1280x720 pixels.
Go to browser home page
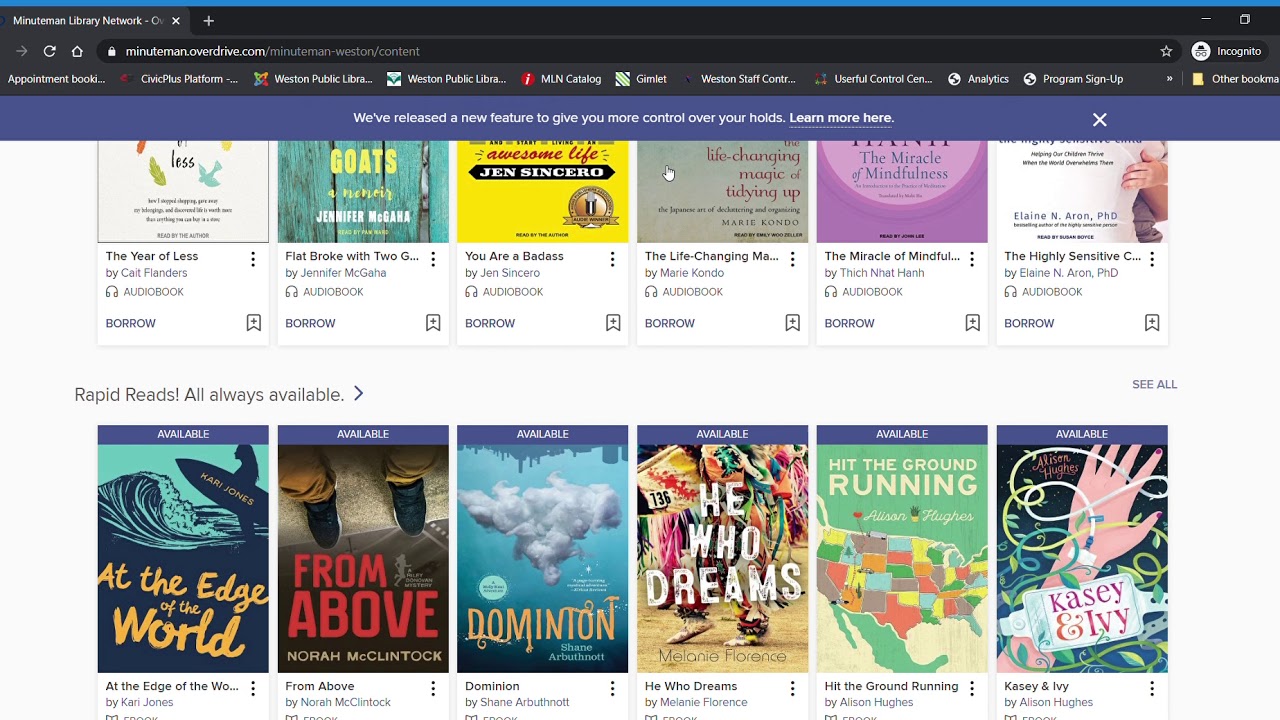[77, 51]
